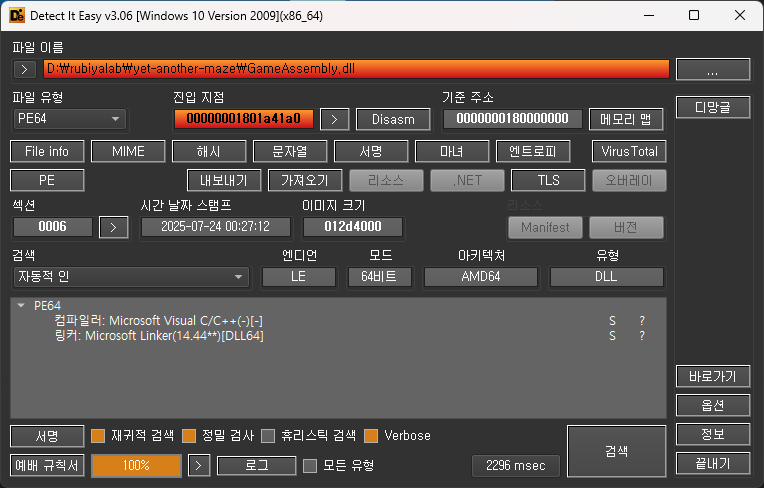Open the 메모리 맵 view

click(626, 119)
